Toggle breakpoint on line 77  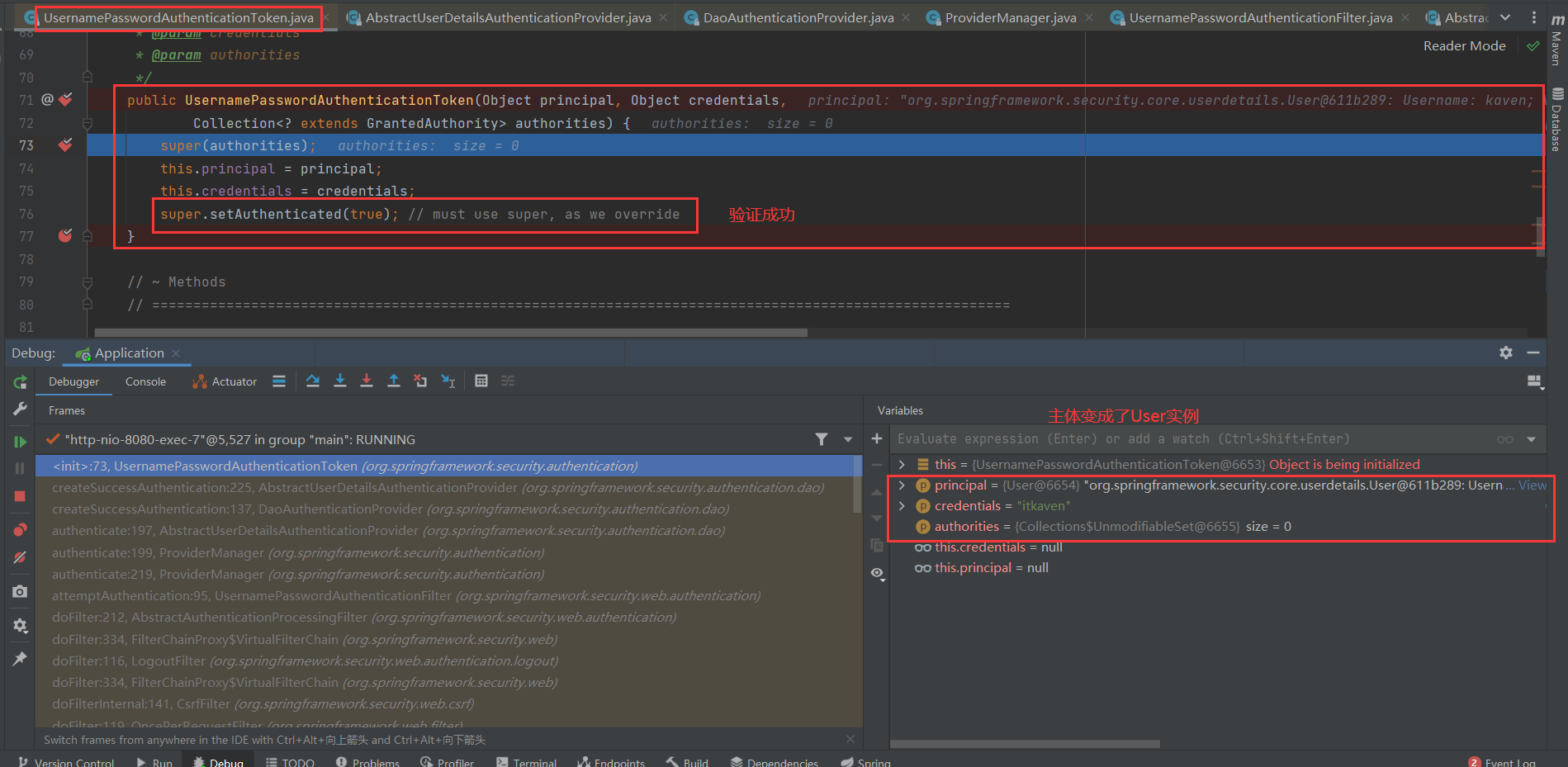(65, 236)
